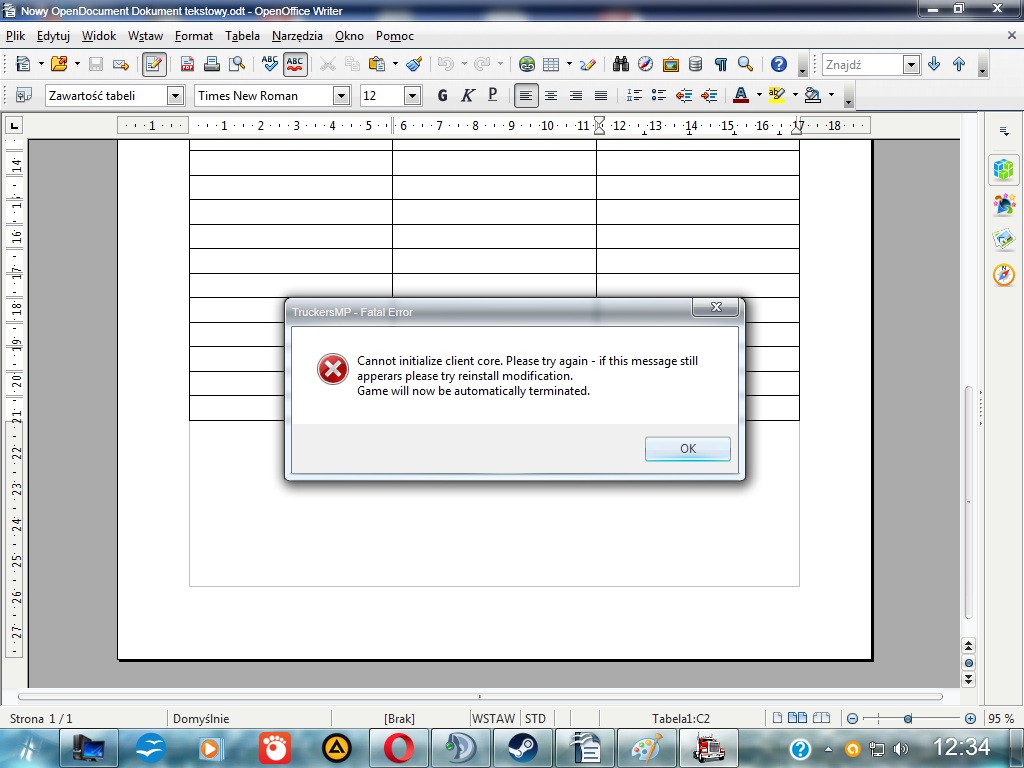Image resolution: width=1024 pixels, height=768 pixels.
Task: Show drawing functions pencil icon
Action: click(587, 63)
